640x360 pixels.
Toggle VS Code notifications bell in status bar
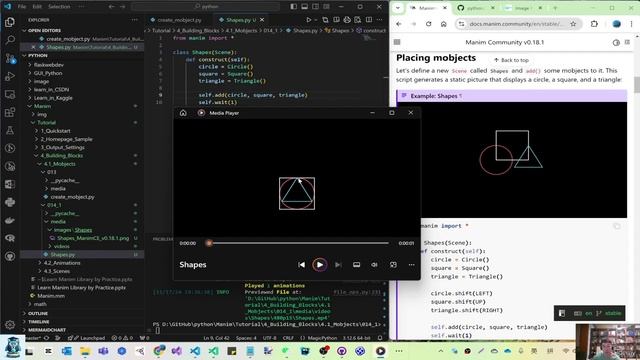(x=380, y=338)
